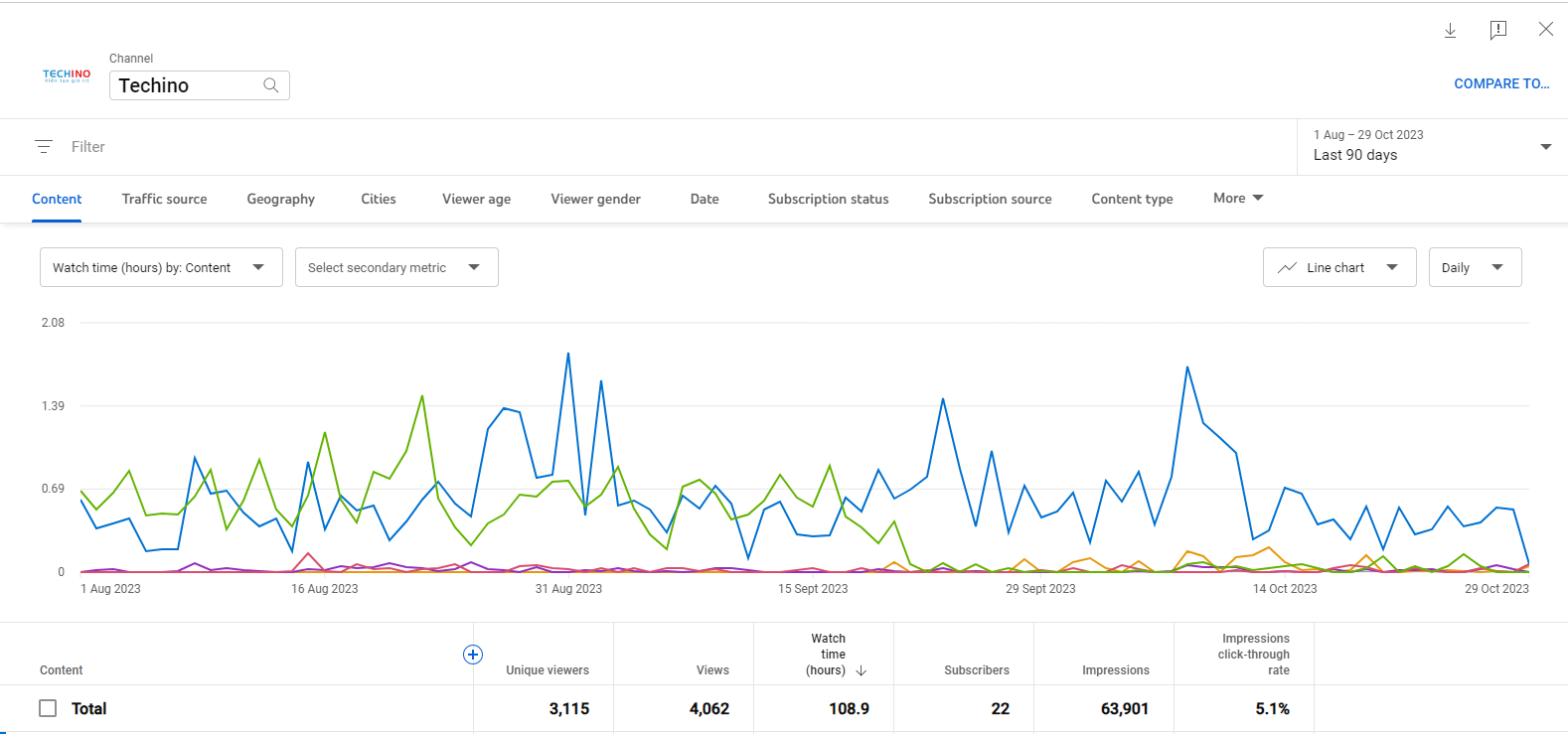This screenshot has height=734, width=1568.
Task: Click the total subscribers value 22
Action: [x=1001, y=709]
